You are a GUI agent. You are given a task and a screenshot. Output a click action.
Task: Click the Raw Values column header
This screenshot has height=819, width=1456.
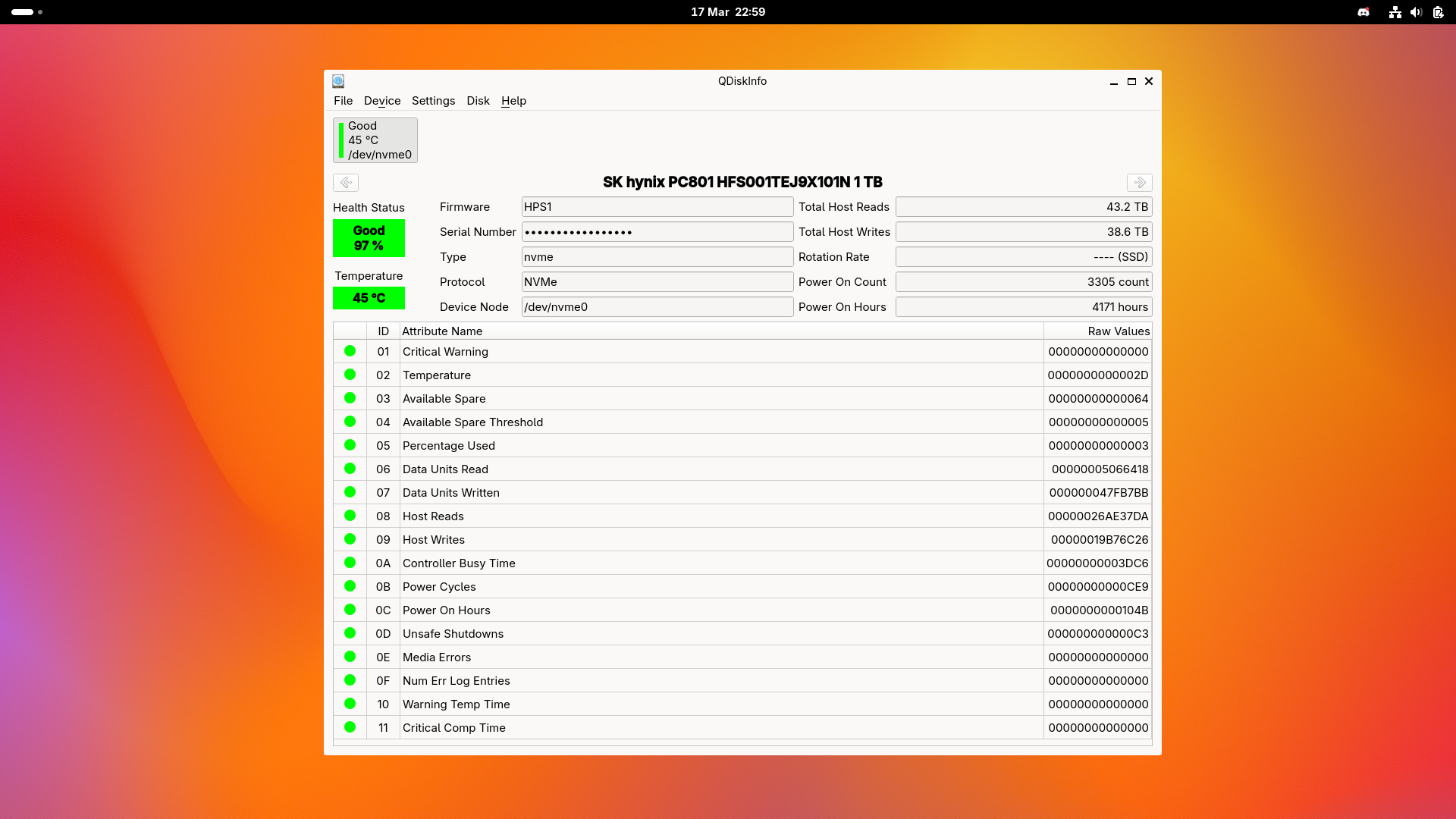point(1097,331)
